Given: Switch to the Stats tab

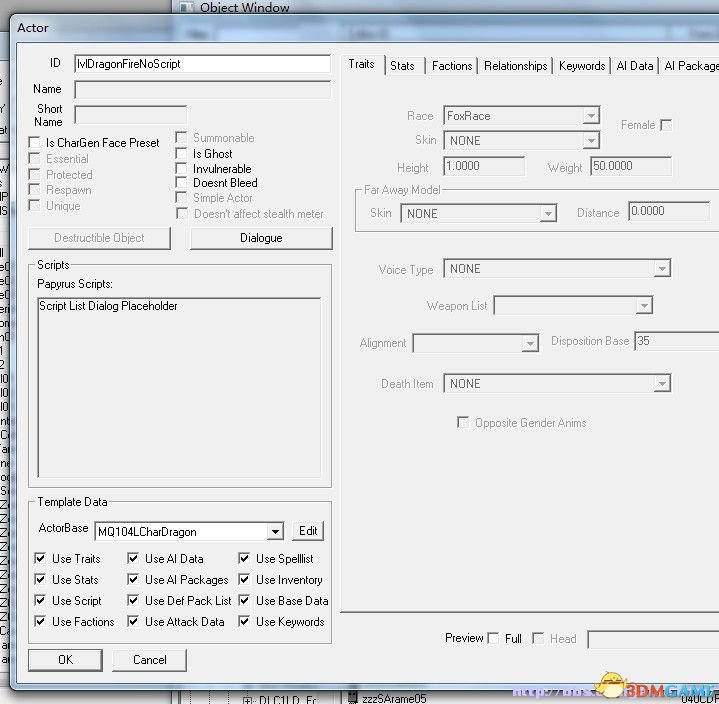Looking at the screenshot, I should 402,66.
